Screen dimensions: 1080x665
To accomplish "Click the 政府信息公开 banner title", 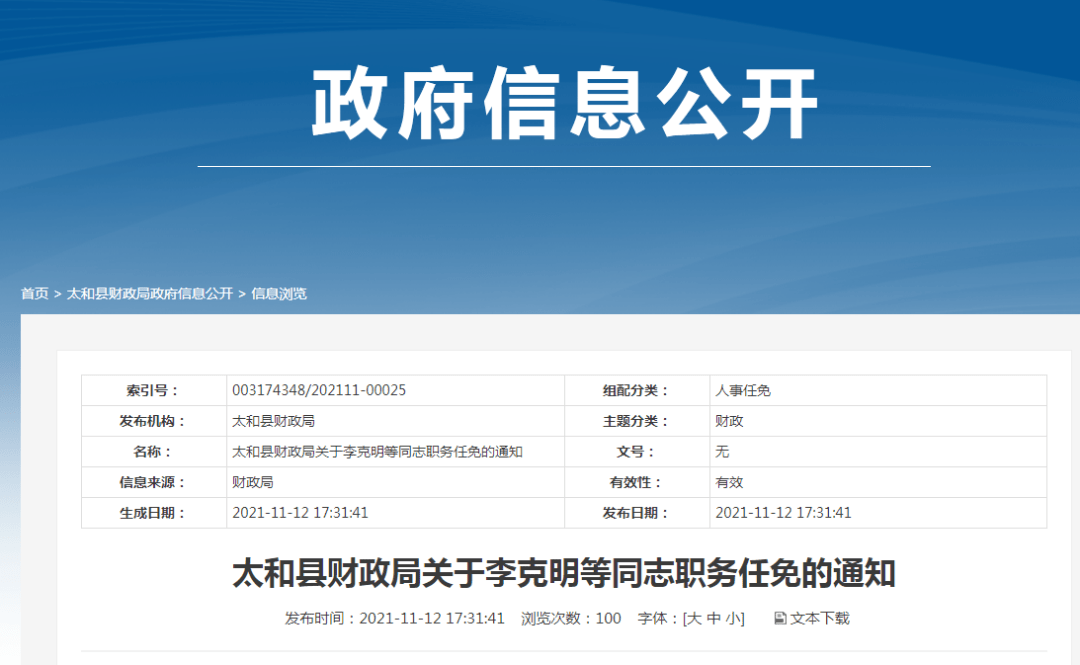I will 564,104.
